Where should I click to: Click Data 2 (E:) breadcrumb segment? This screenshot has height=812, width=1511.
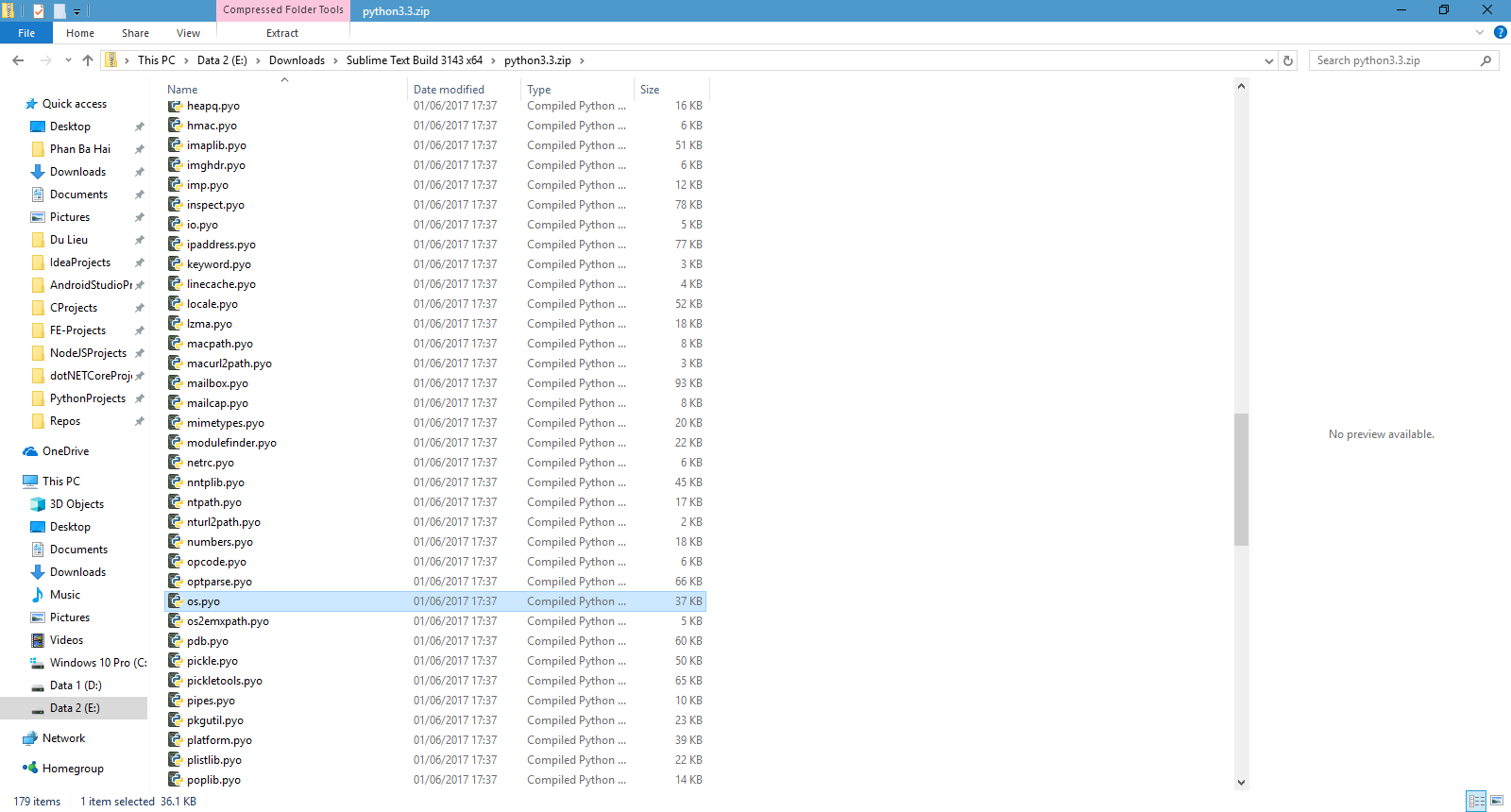[222, 60]
